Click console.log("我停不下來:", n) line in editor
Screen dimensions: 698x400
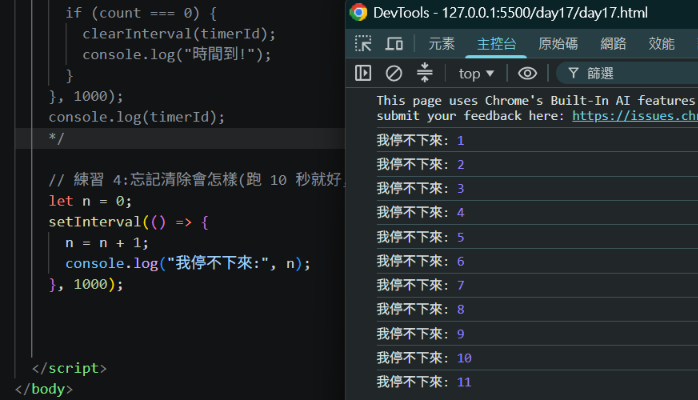click(187, 263)
